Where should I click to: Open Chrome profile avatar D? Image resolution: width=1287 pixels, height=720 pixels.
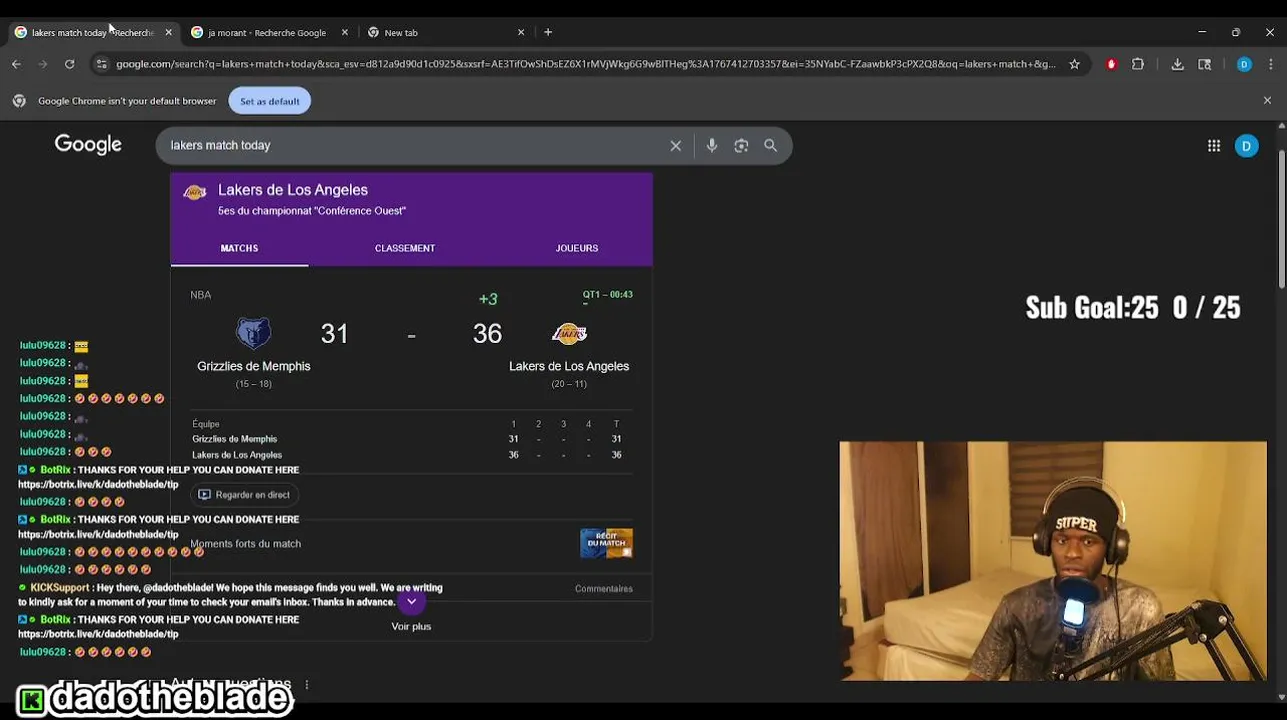pos(1244,64)
